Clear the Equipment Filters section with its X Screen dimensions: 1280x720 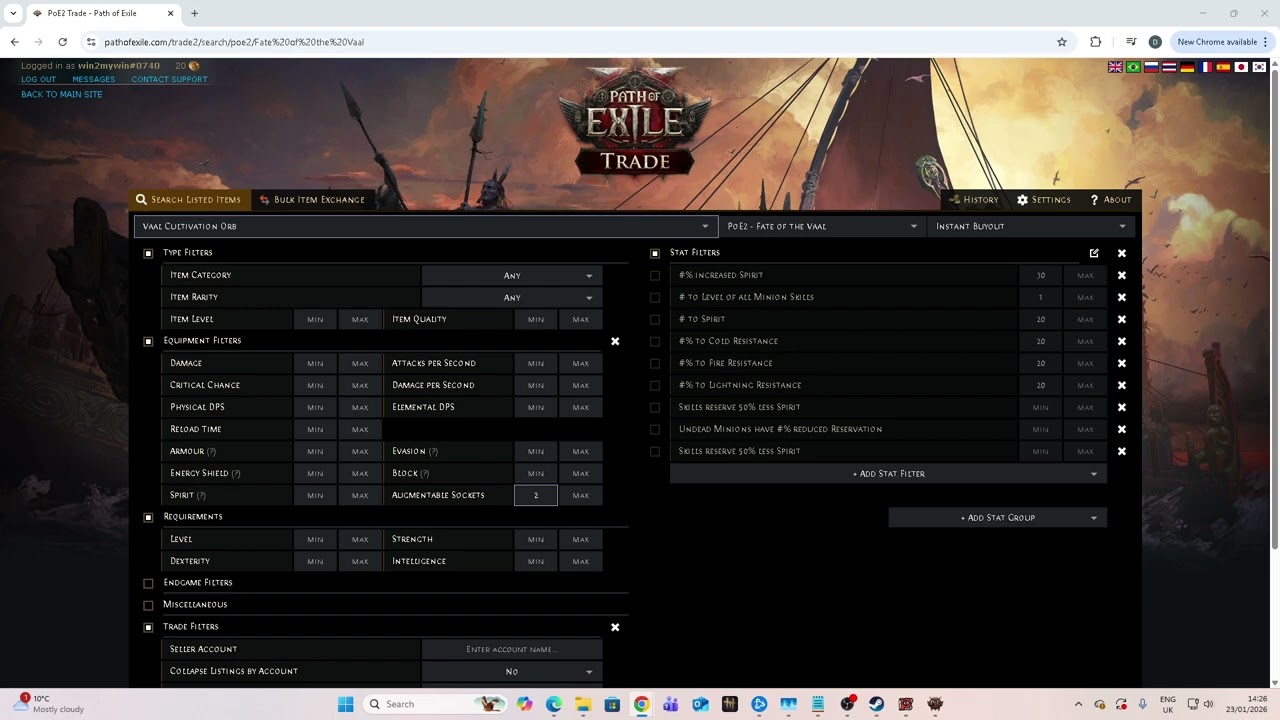[x=615, y=341]
